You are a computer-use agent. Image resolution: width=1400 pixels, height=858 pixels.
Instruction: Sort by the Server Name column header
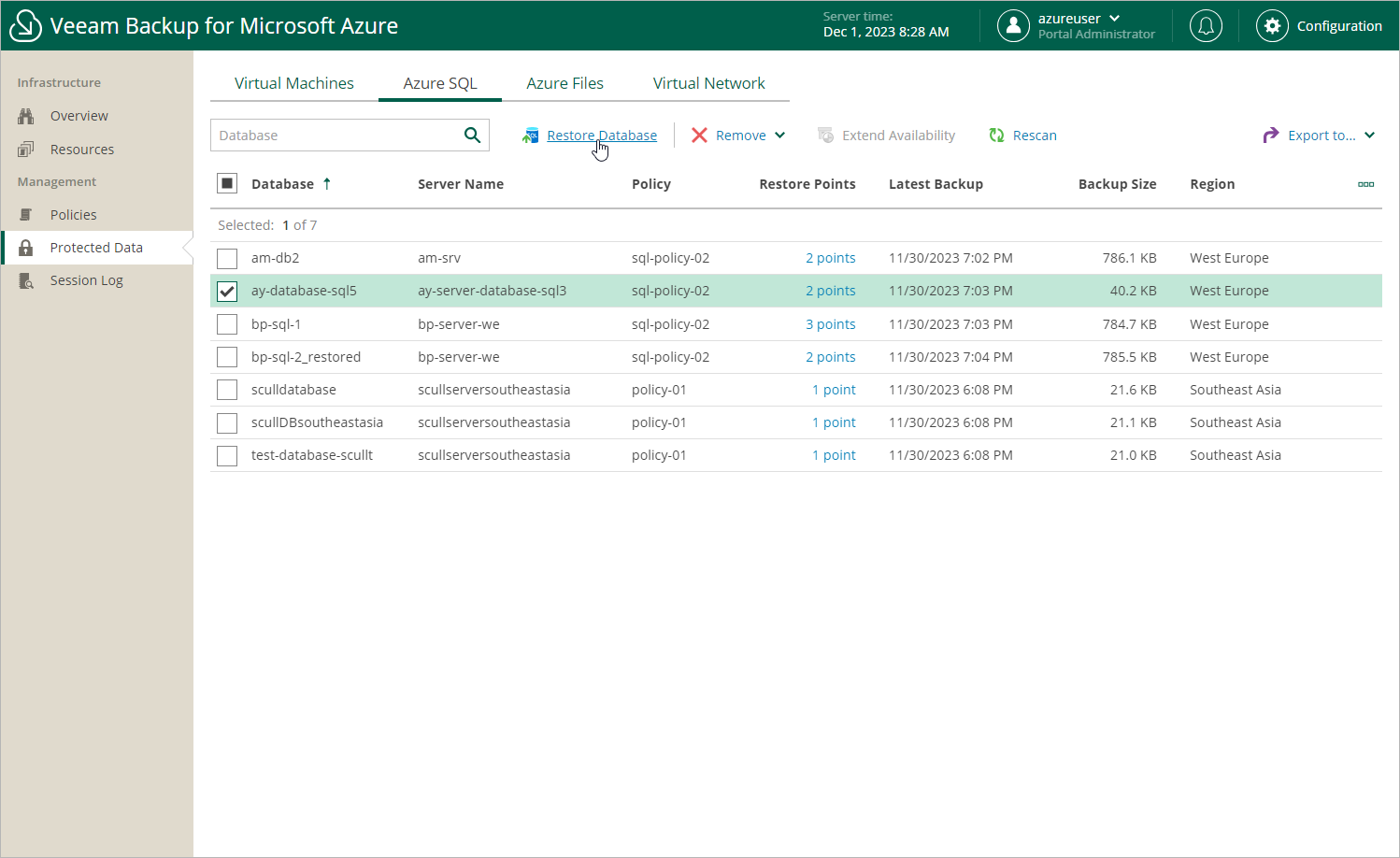[461, 184]
